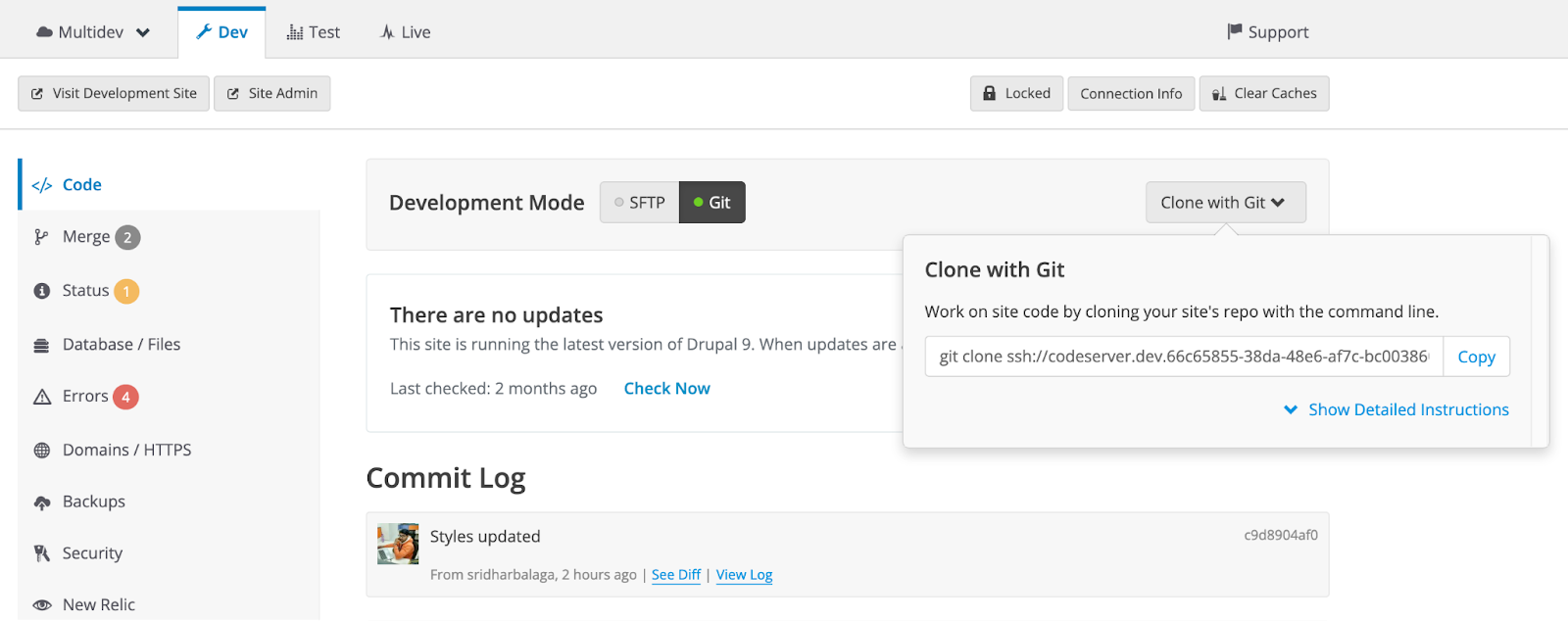This screenshot has height=621, width=1568.
Task: Click the eye icon next to New Relic
Action: [x=42, y=605]
